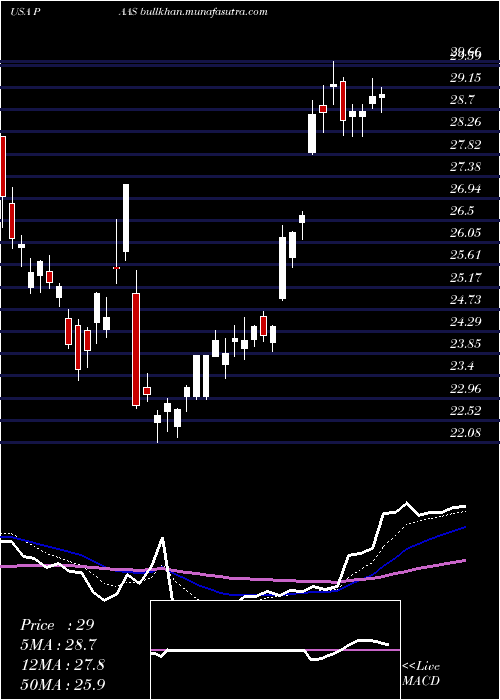Click the '50MA : 25.9' readout

62,684
